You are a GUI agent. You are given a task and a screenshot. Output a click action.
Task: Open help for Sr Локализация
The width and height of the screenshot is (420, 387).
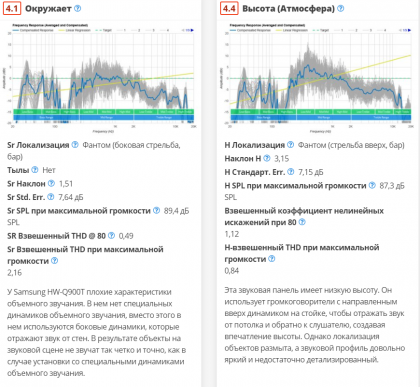(x=75, y=145)
